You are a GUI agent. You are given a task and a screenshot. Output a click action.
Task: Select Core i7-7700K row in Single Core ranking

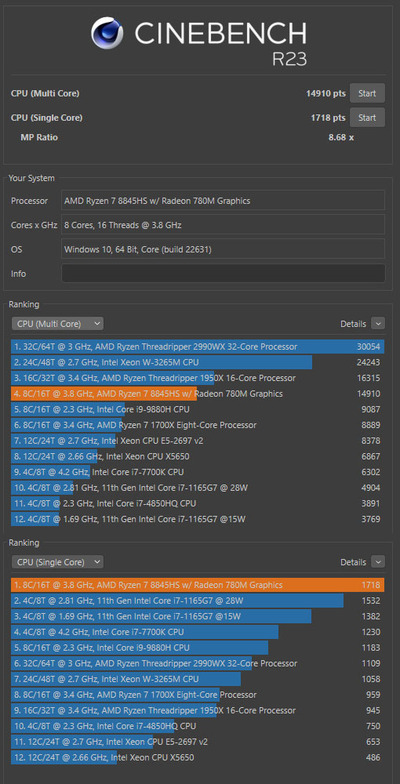click(x=198, y=632)
